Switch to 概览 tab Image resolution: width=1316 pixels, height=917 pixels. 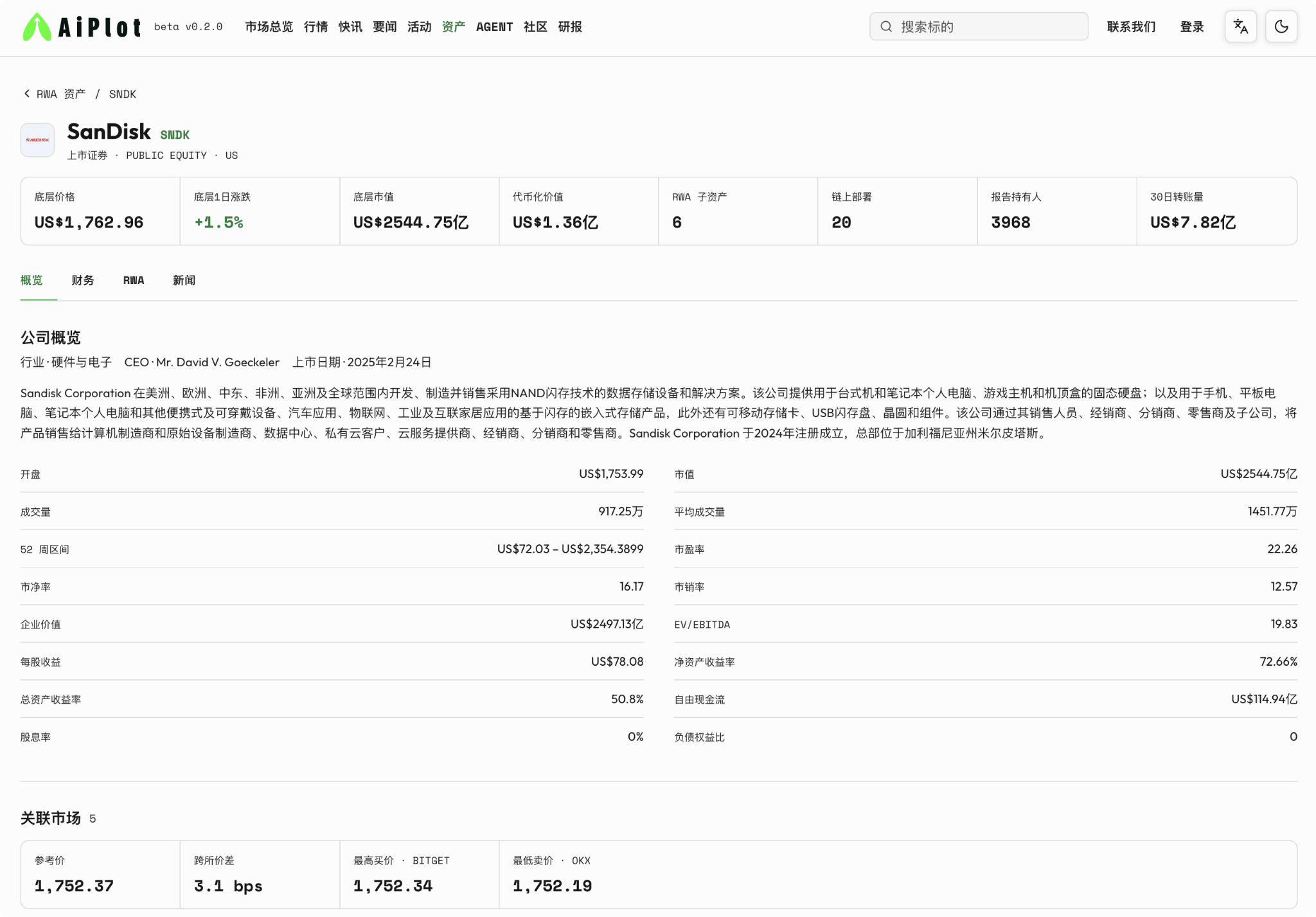(31, 280)
